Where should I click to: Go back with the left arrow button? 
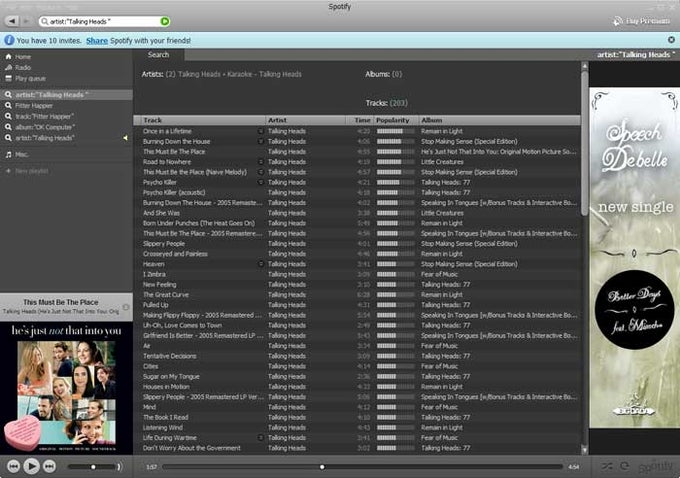(x=12, y=21)
